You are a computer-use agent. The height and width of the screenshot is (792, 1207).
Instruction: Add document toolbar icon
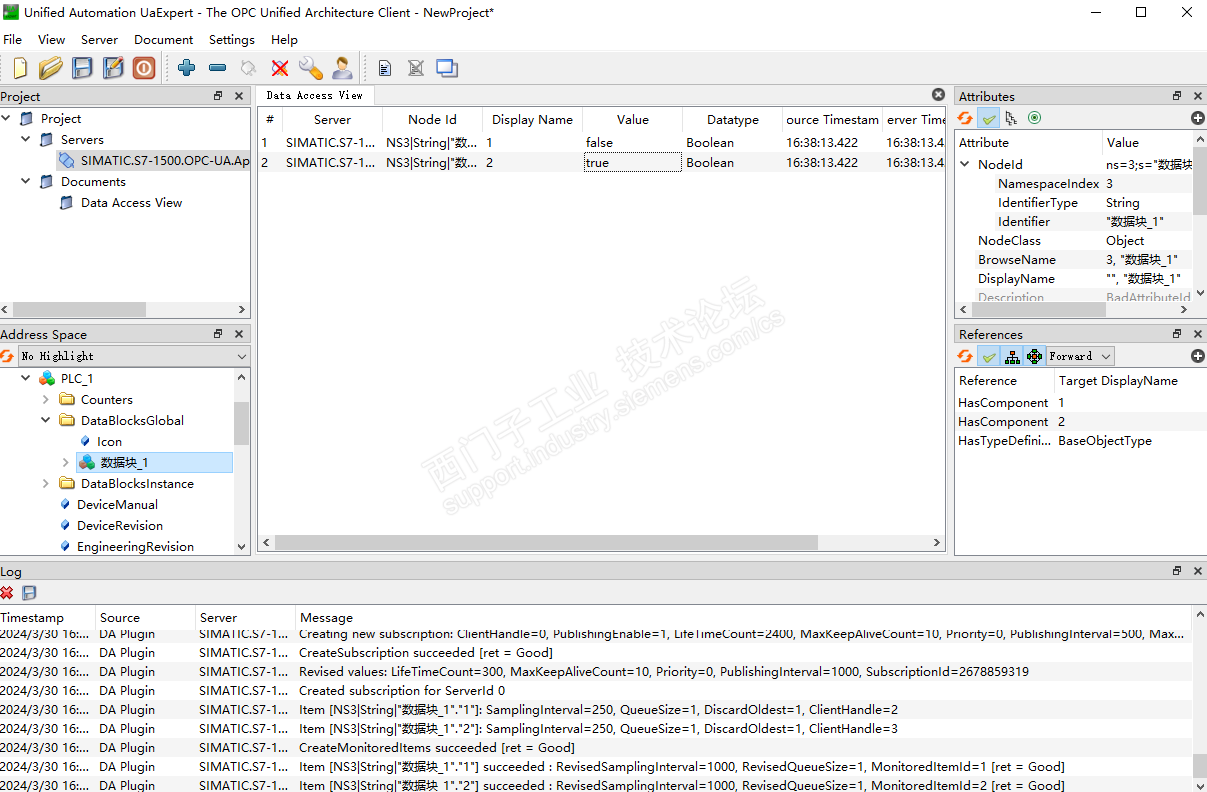[384, 68]
